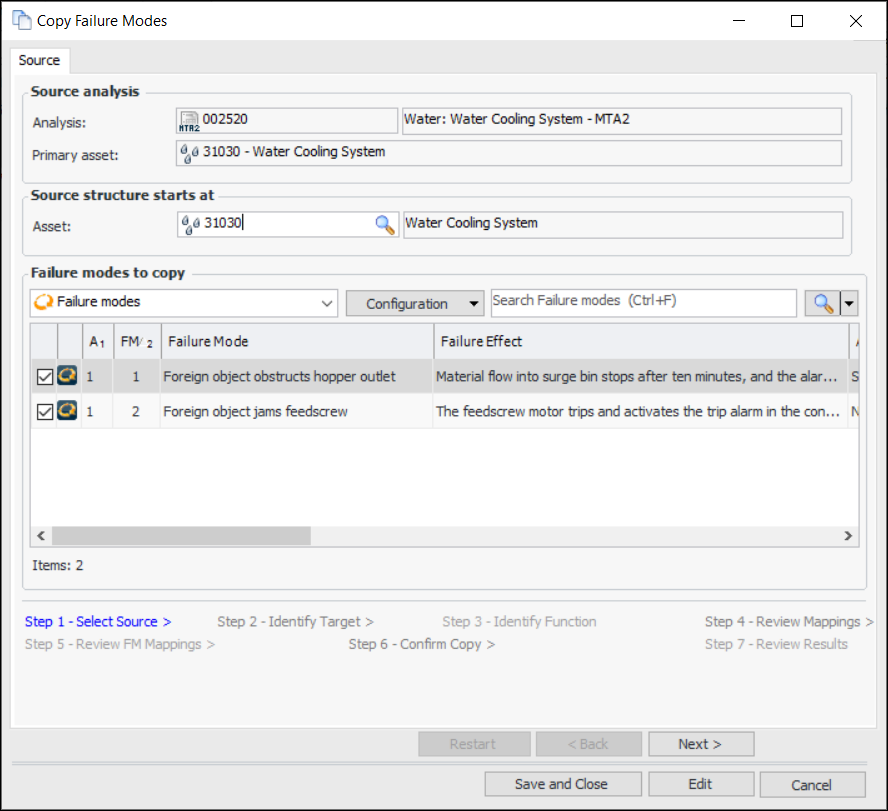Select the Source tab
This screenshot has width=888, height=811.
pyautogui.click(x=40, y=60)
